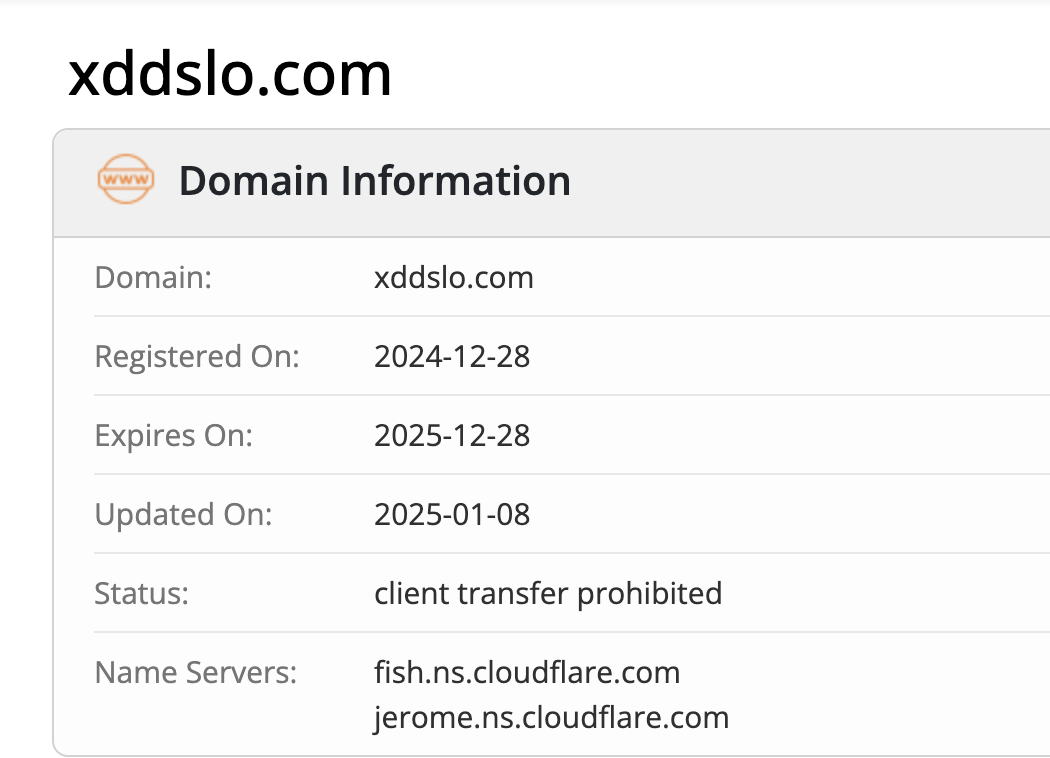The height and width of the screenshot is (758, 1050).
Task: Select the xddslo.com value in Domain row
Action: [454, 277]
